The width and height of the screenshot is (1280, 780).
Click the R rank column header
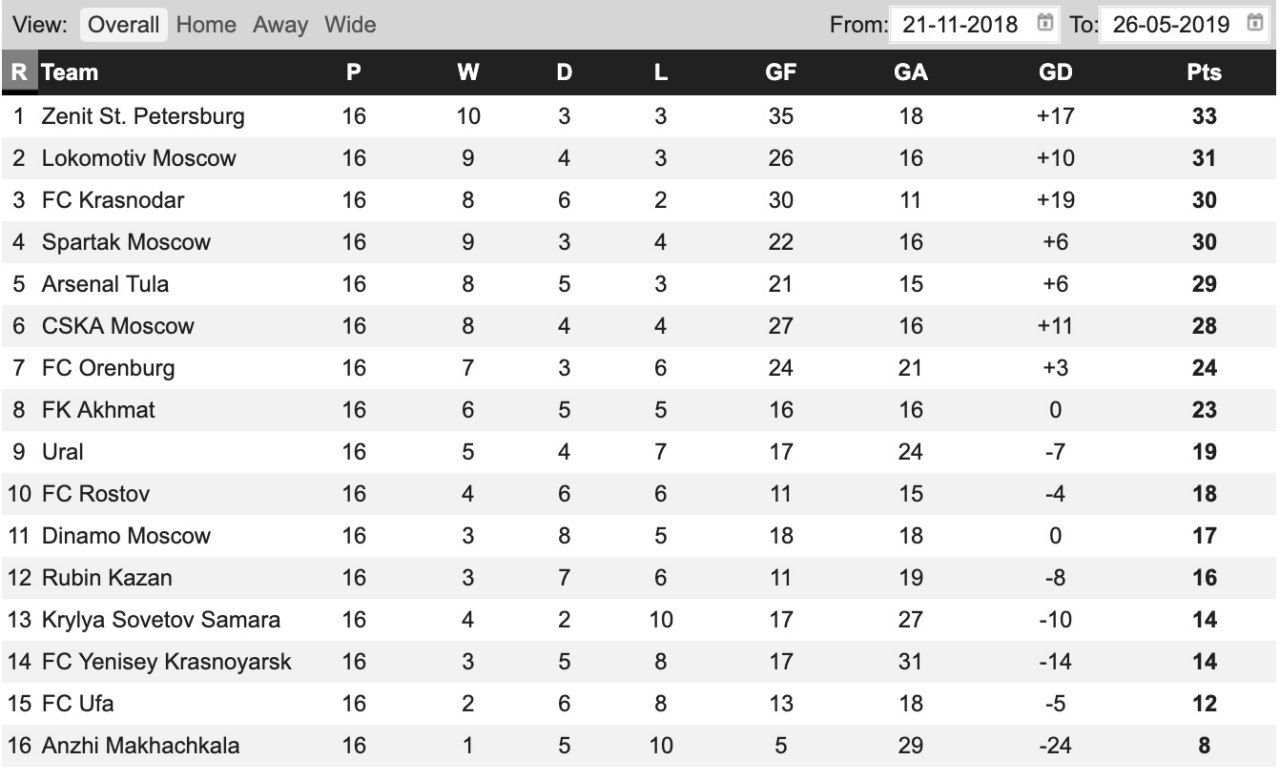coord(19,73)
